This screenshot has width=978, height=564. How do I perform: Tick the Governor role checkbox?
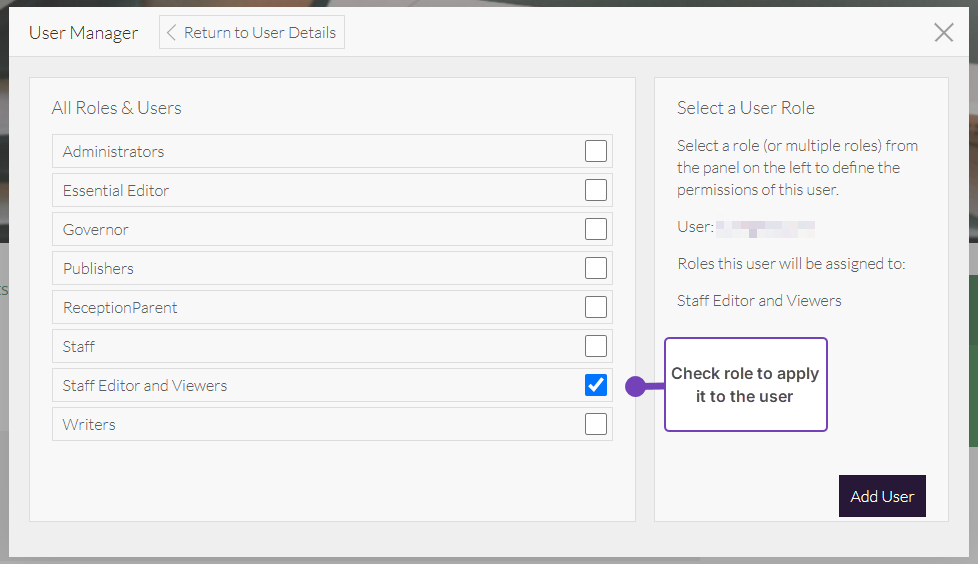596,229
